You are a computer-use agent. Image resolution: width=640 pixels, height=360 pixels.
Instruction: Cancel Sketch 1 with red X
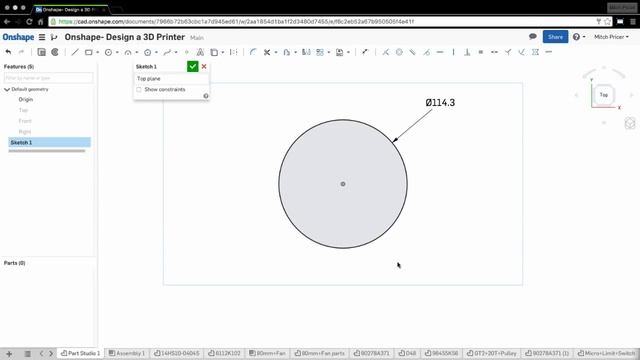point(204,67)
